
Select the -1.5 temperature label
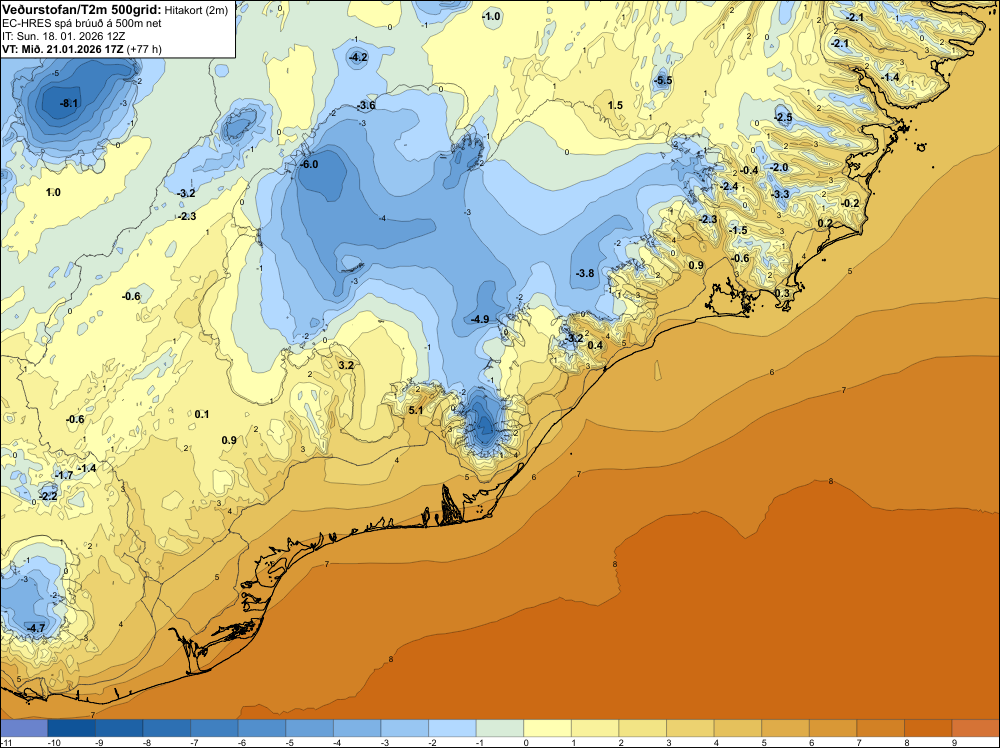tap(739, 230)
